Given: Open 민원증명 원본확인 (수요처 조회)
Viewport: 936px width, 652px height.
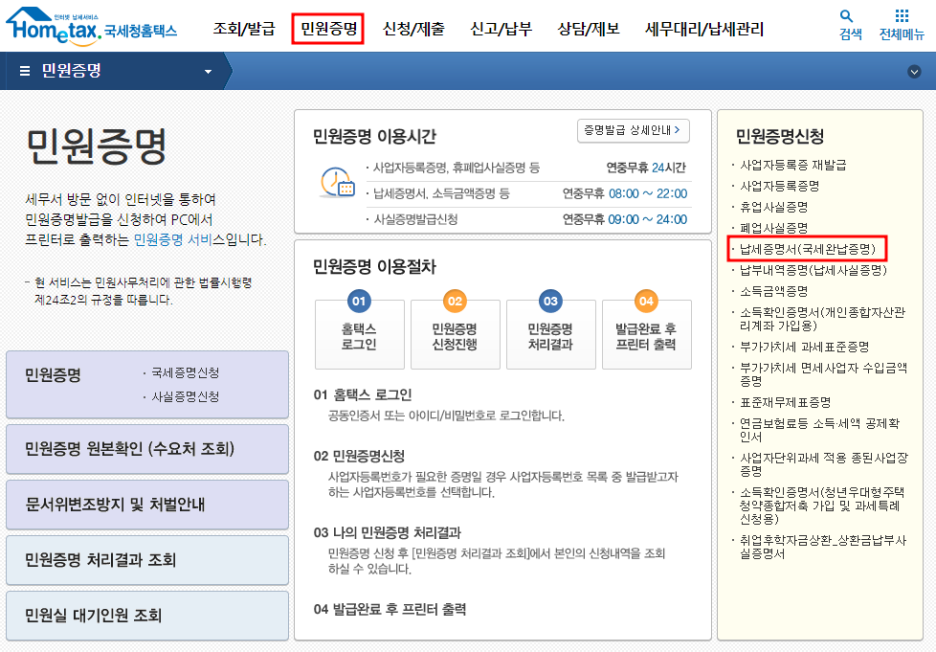Looking at the screenshot, I should pos(147,449).
